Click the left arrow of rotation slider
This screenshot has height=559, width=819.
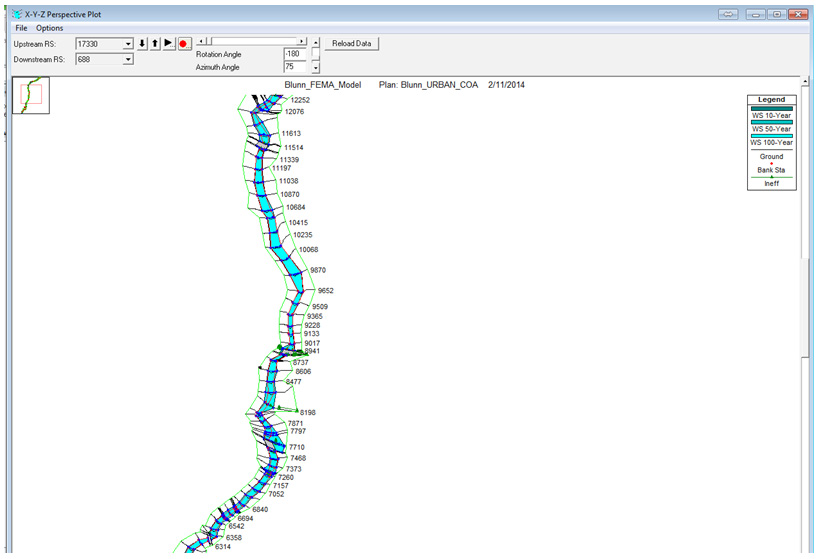[x=202, y=42]
